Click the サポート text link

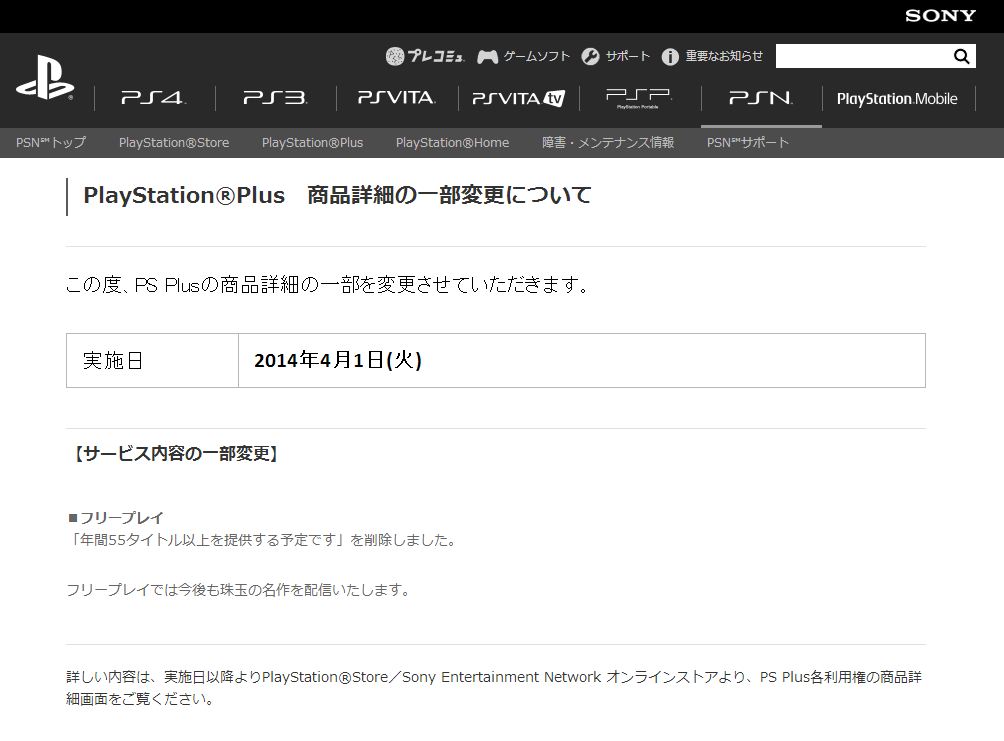pos(628,56)
